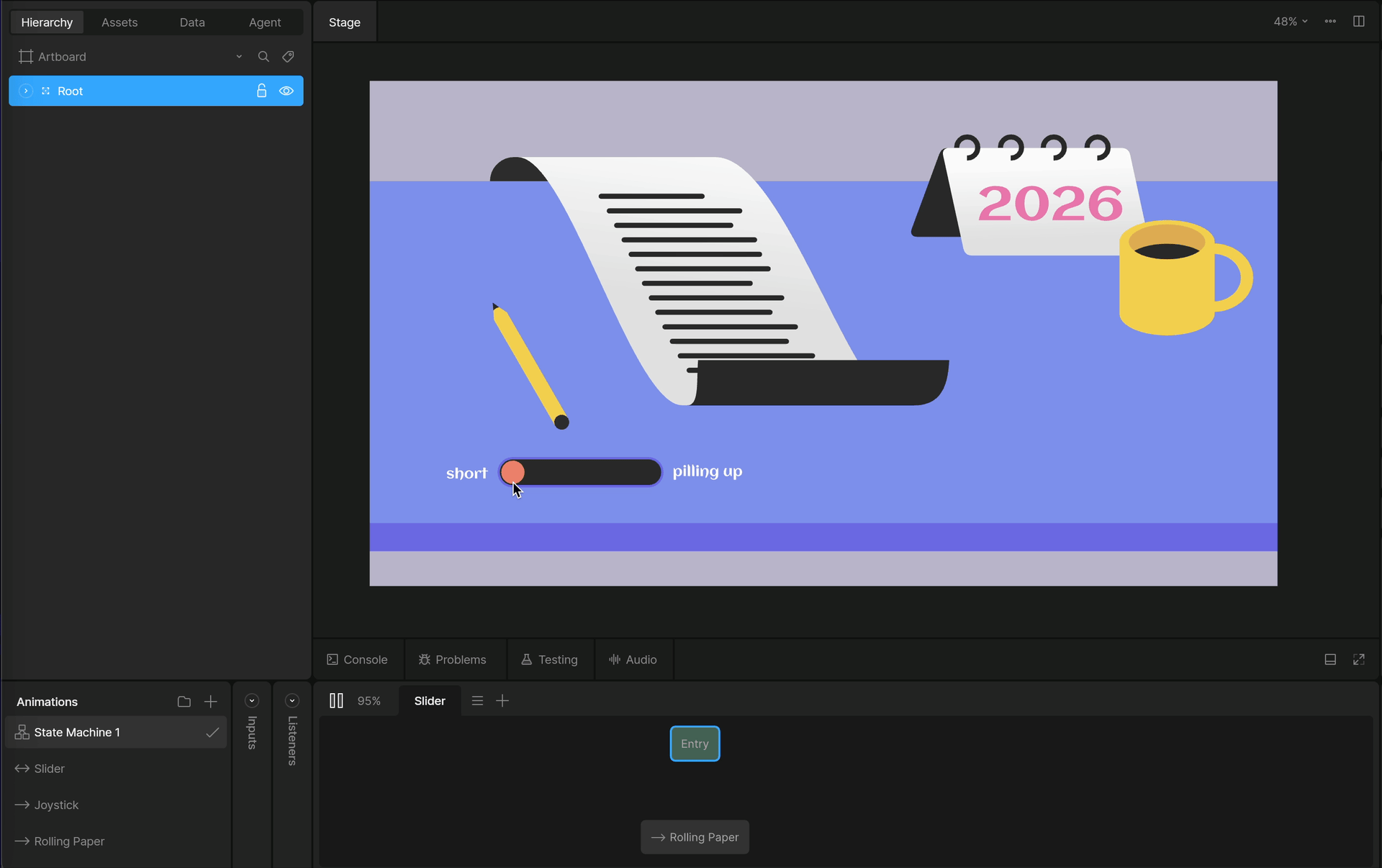Image resolution: width=1382 pixels, height=868 pixels.
Task: Open the hierarchy search icon
Action: coord(263,57)
